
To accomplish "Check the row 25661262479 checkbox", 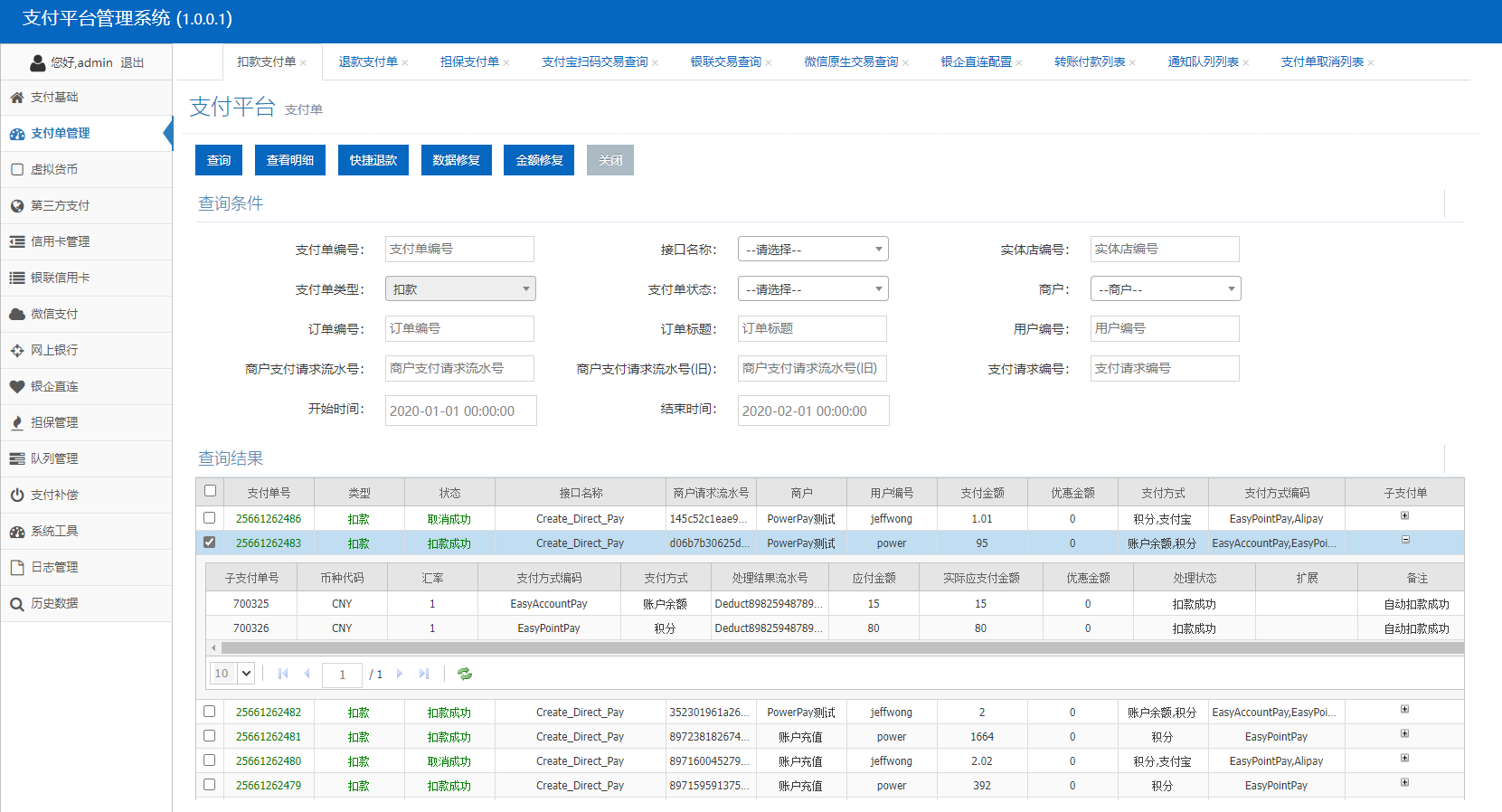I will (210, 785).
